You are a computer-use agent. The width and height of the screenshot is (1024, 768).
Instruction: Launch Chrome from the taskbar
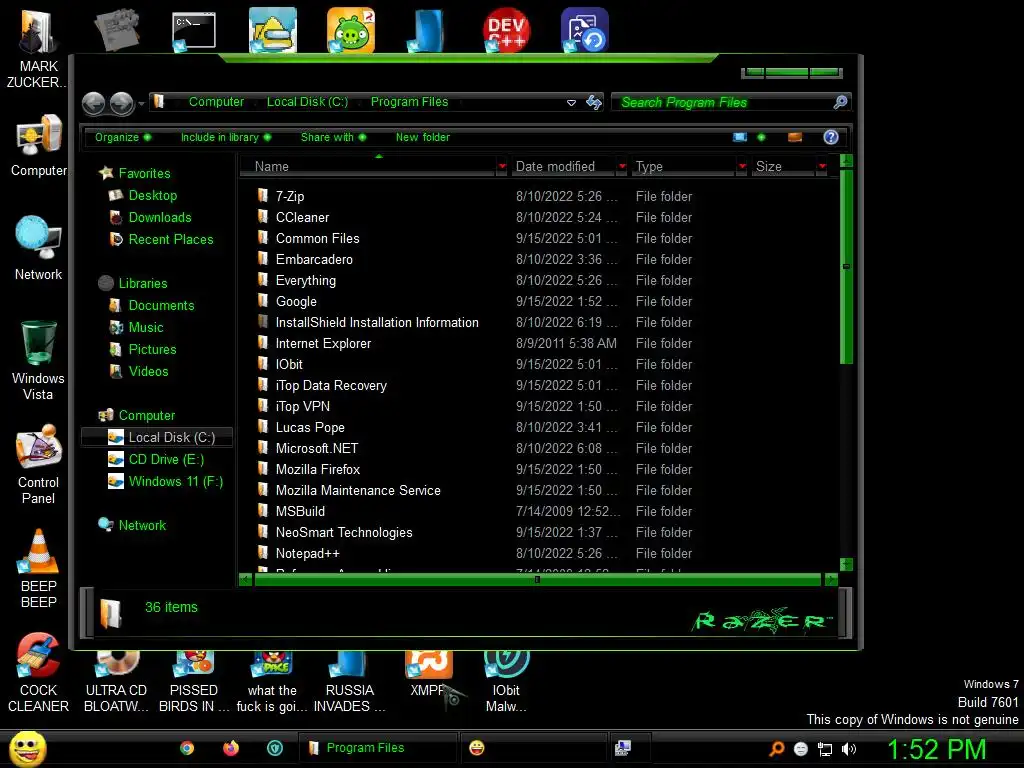coord(187,748)
